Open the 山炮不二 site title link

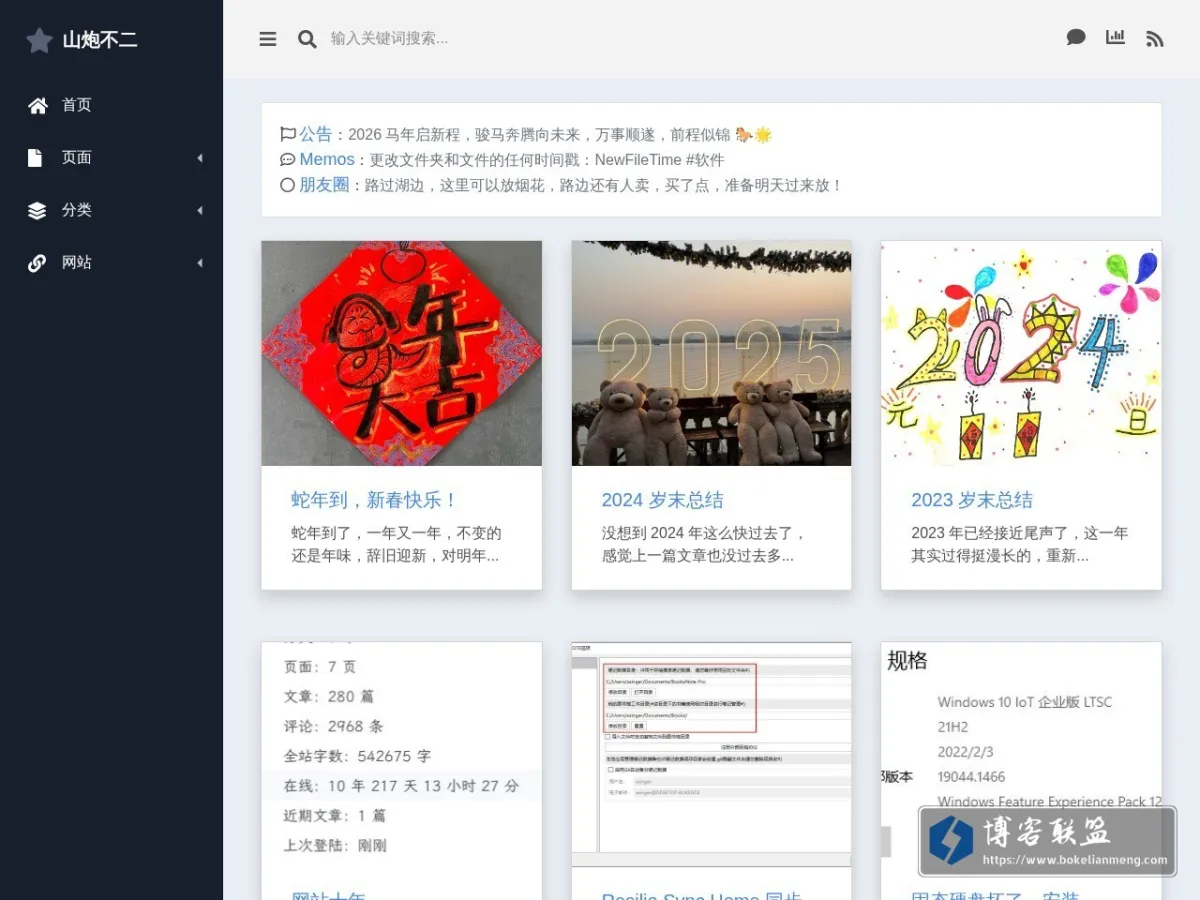(100, 40)
